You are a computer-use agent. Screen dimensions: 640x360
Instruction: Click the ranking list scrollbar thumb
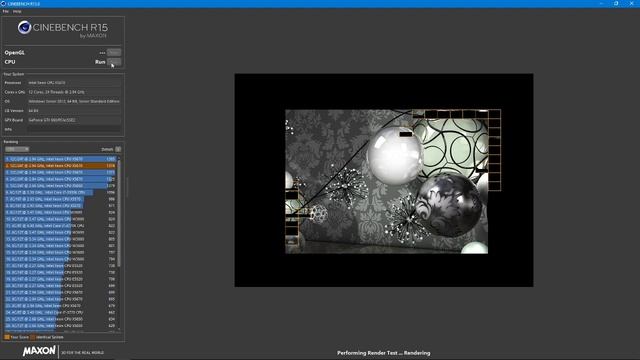[x=119, y=212]
